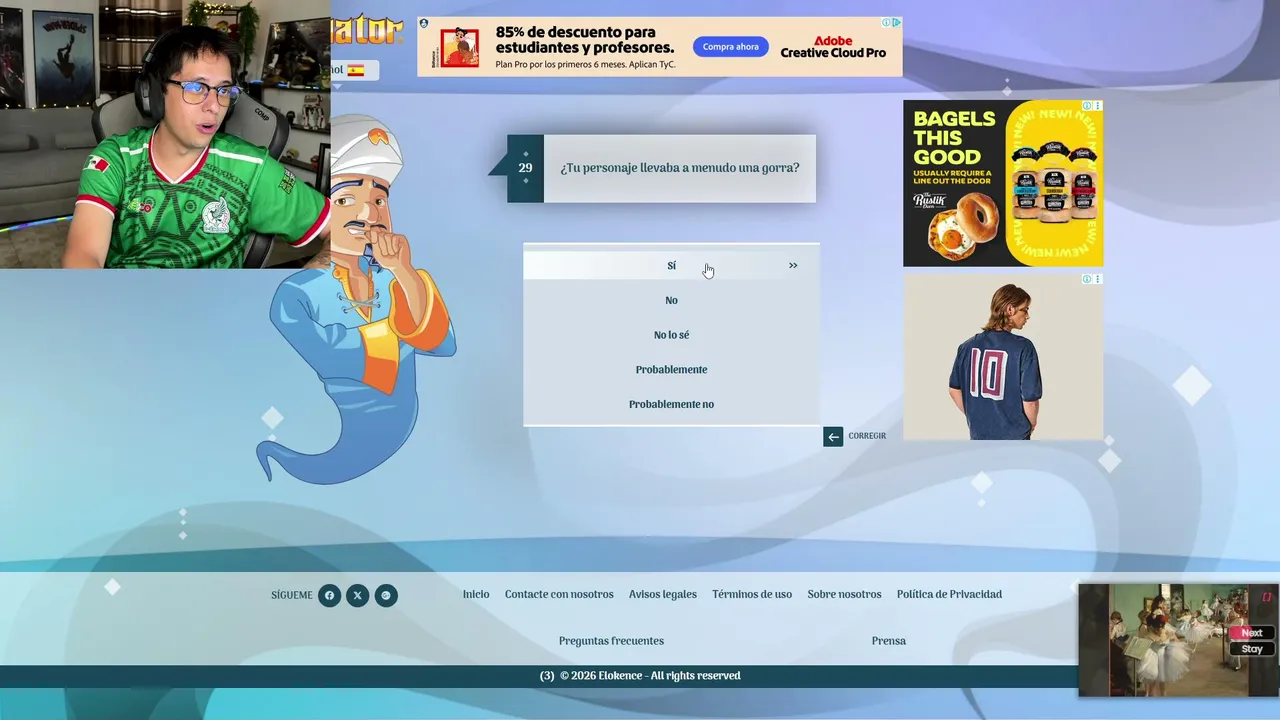Open "Contacte con nosotros" footer link

[x=559, y=594]
